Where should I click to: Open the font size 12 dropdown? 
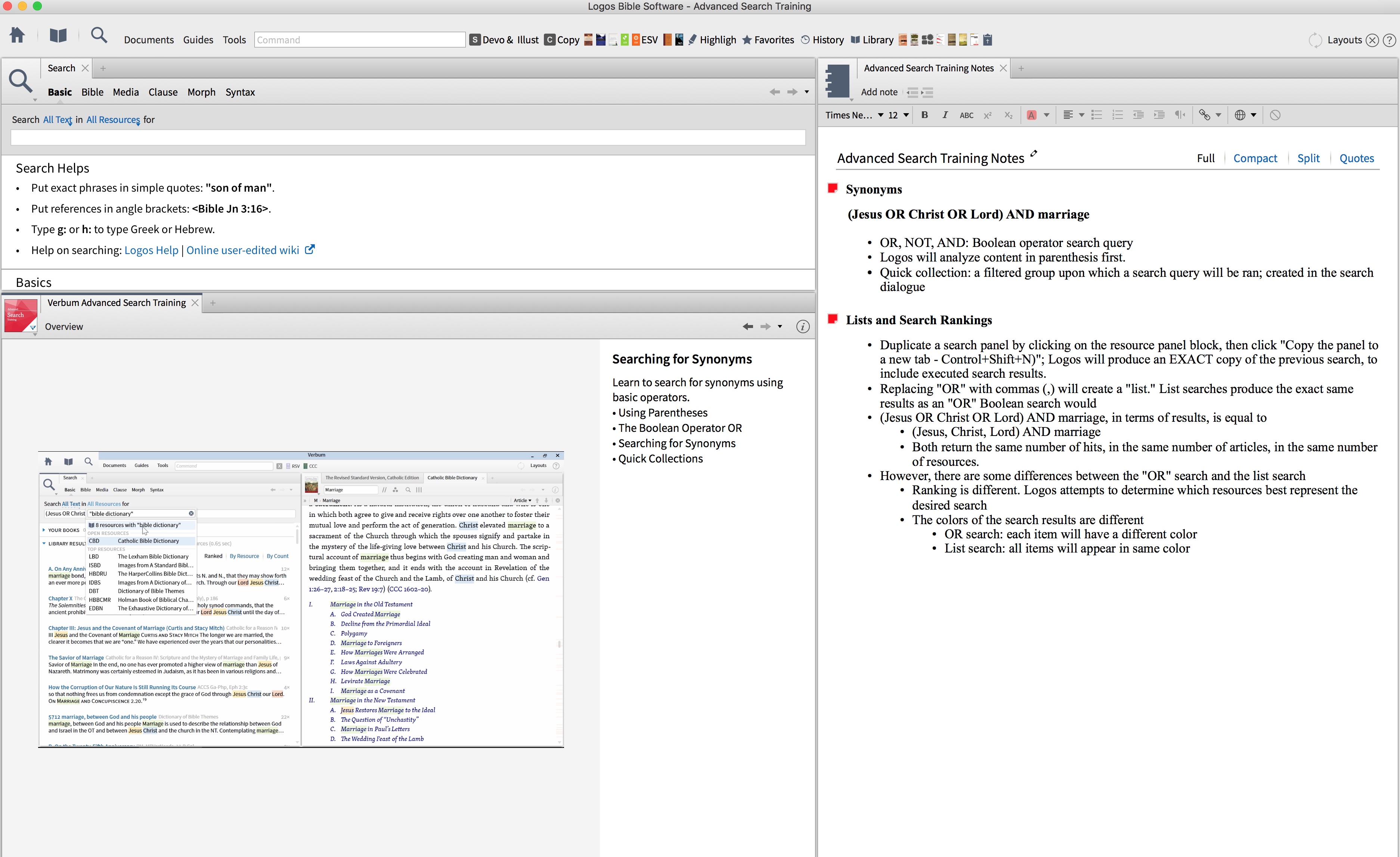click(x=898, y=115)
